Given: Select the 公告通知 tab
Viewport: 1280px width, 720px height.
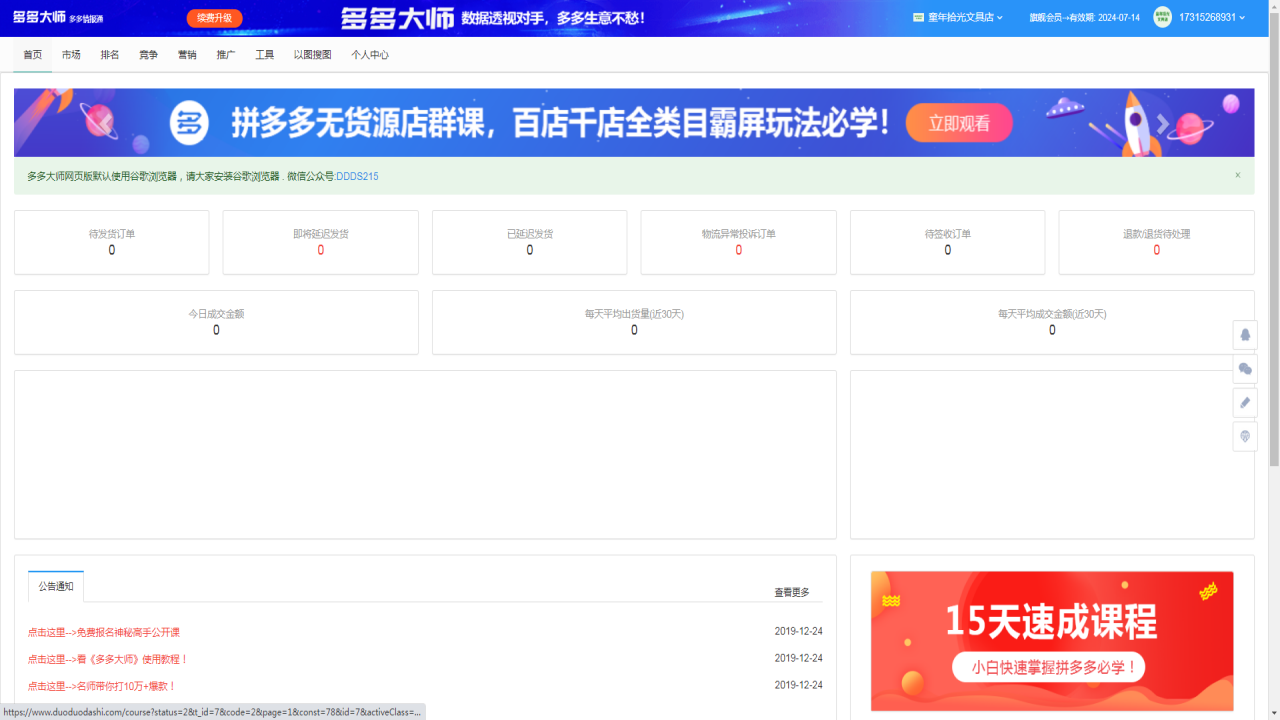Looking at the screenshot, I should click(x=56, y=587).
